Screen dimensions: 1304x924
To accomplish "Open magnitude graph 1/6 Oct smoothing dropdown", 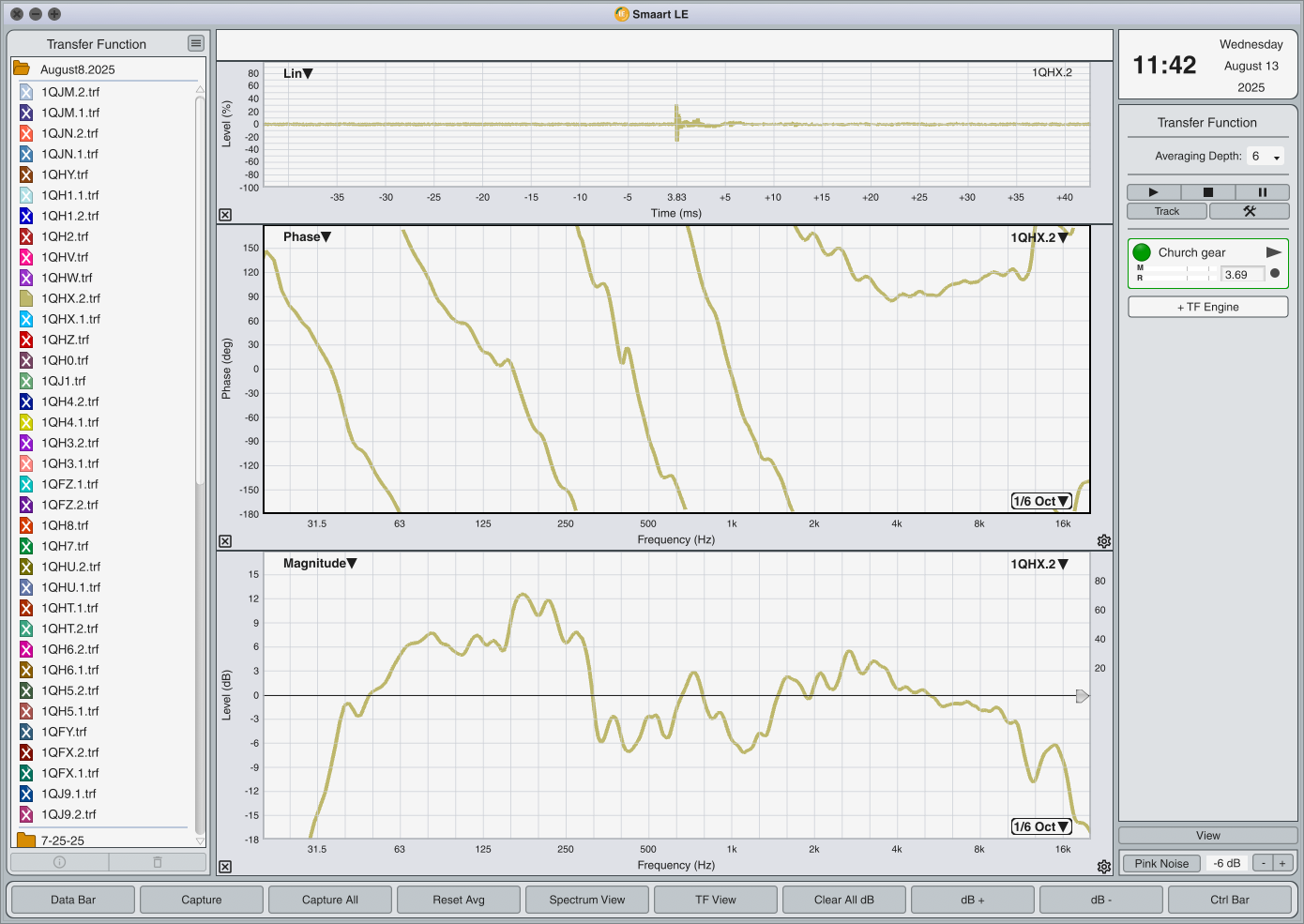I will 1041,826.
